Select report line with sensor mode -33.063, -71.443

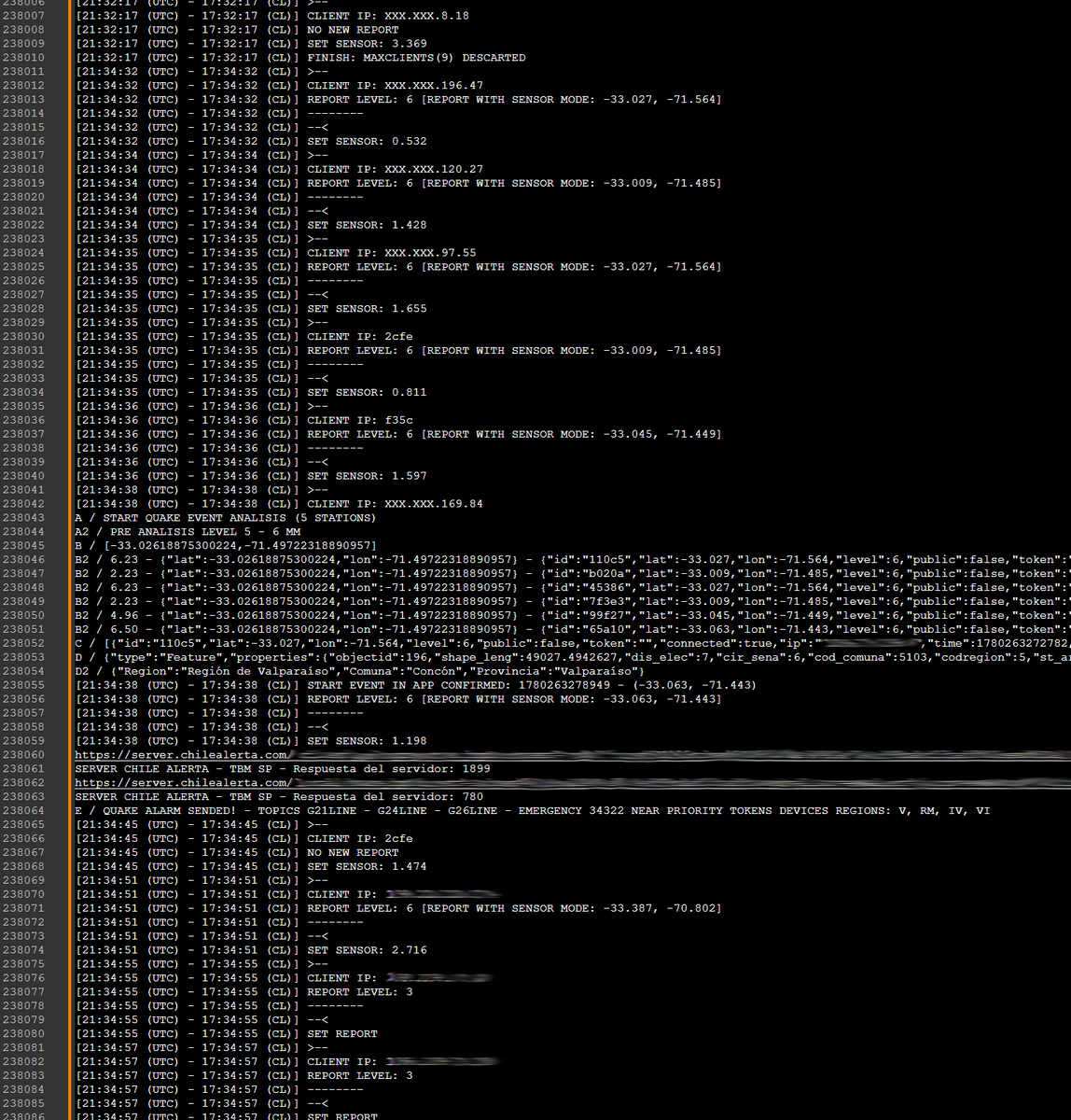click(x=514, y=699)
